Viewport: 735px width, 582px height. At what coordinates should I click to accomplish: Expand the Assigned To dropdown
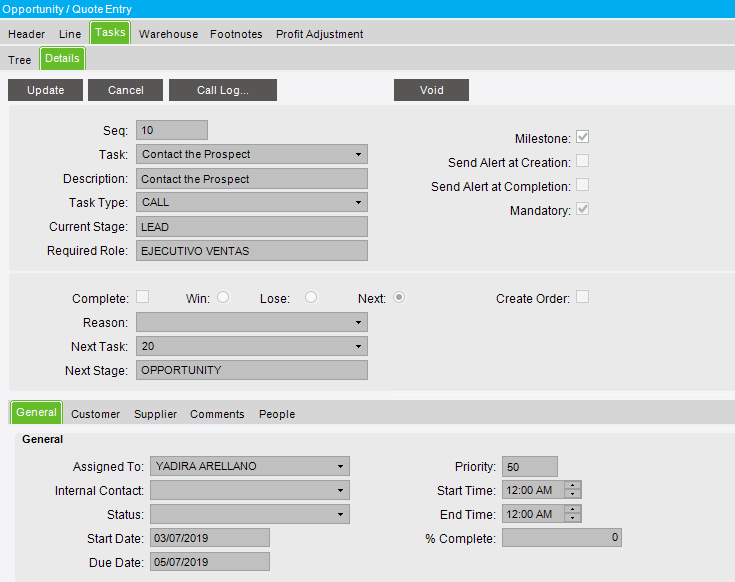click(340, 466)
